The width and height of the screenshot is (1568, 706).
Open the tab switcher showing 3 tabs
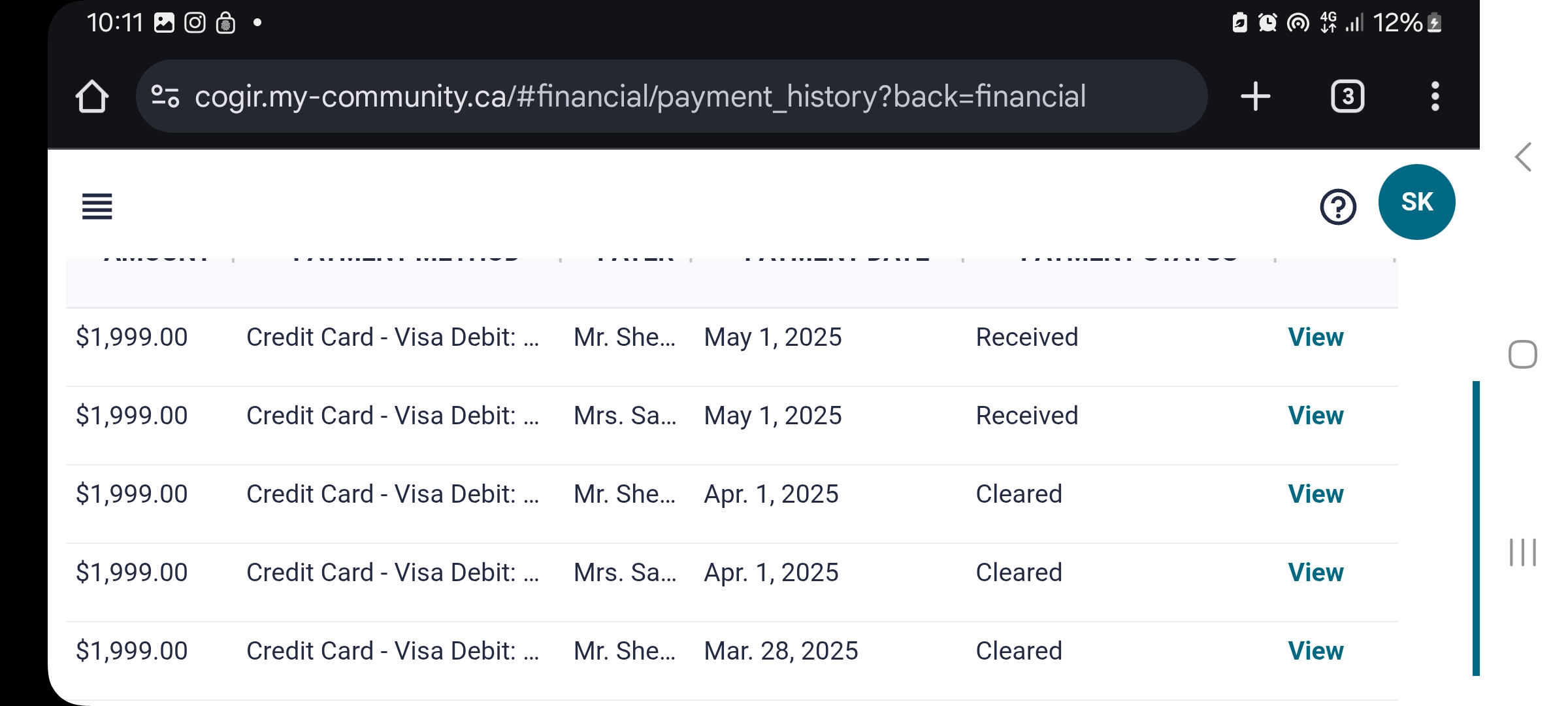(1347, 97)
